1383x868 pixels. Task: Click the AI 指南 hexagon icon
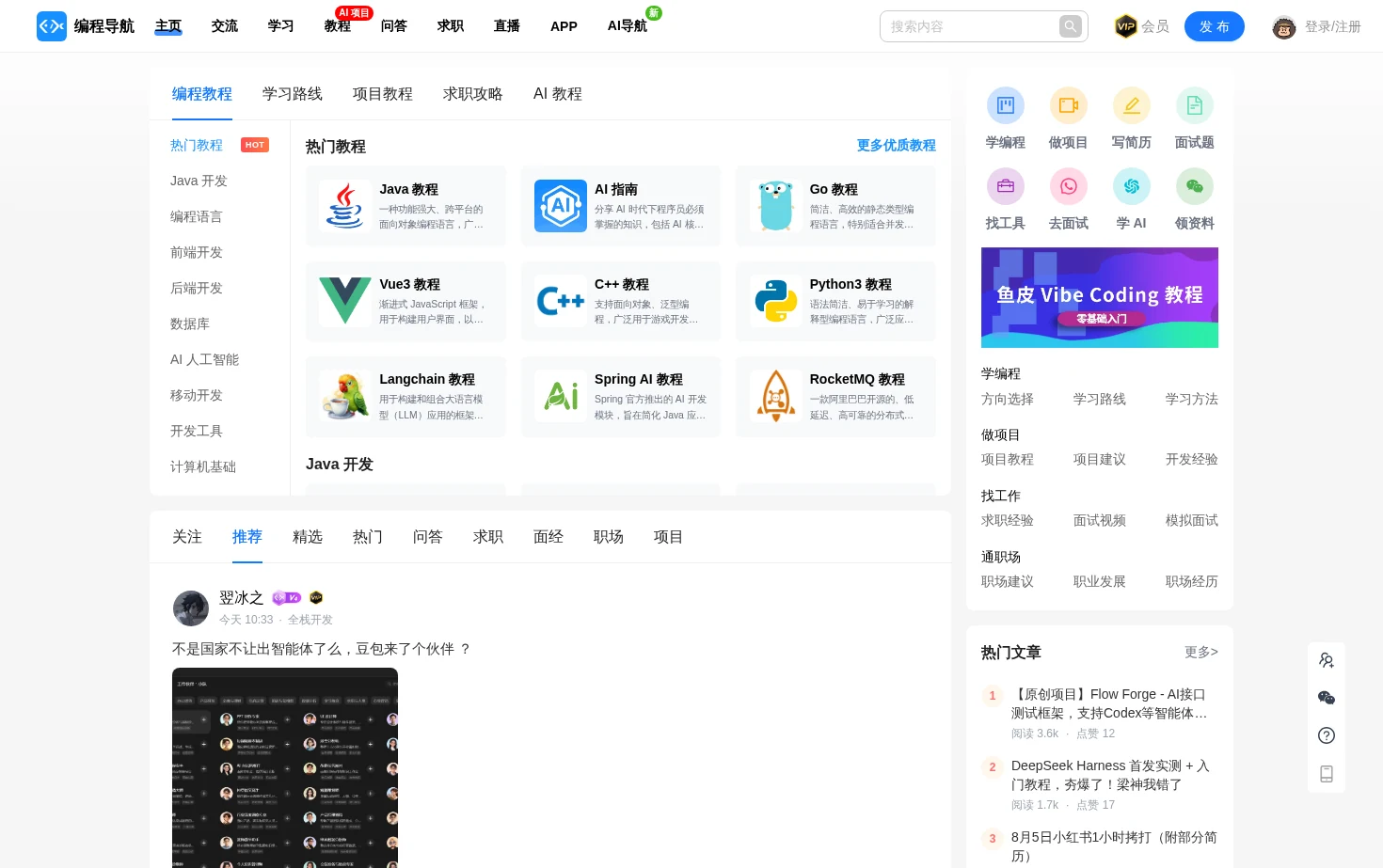click(x=561, y=206)
